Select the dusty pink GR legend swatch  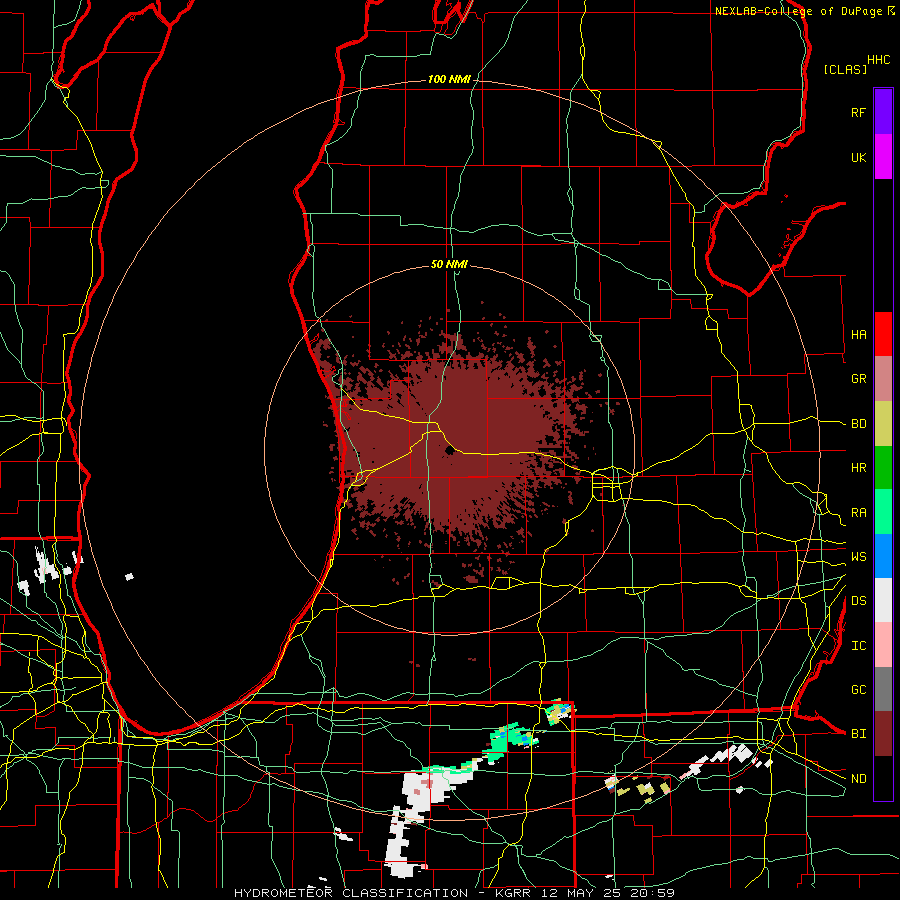click(883, 379)
